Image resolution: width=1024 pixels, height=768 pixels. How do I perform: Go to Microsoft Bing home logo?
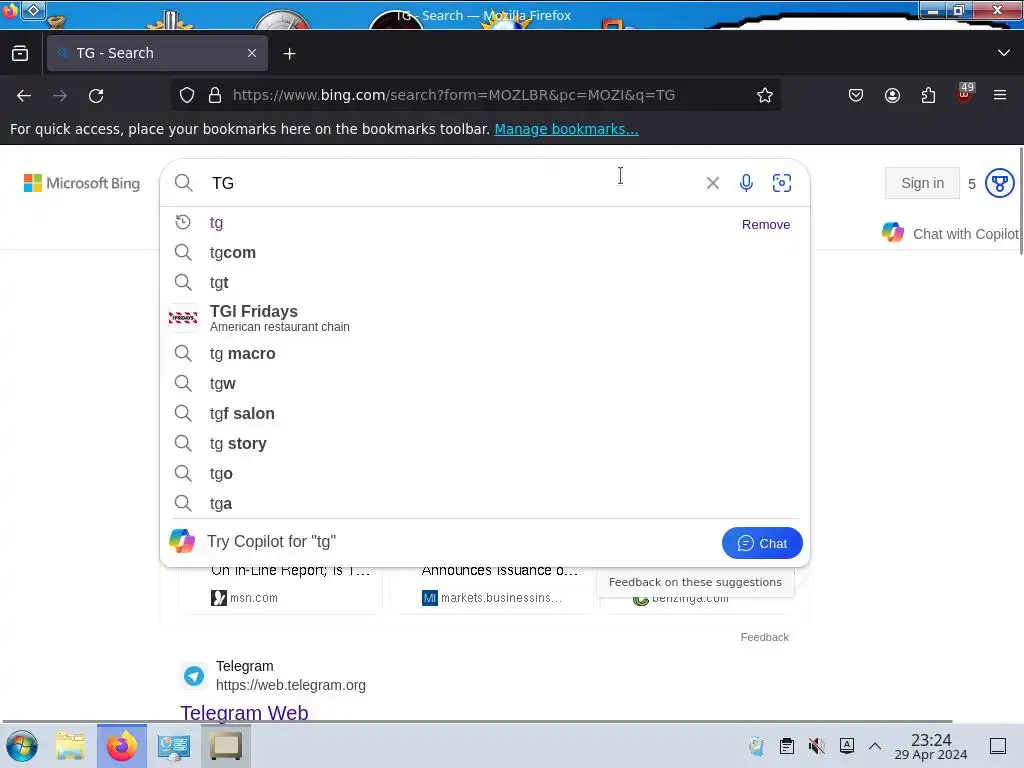(82, 183)
